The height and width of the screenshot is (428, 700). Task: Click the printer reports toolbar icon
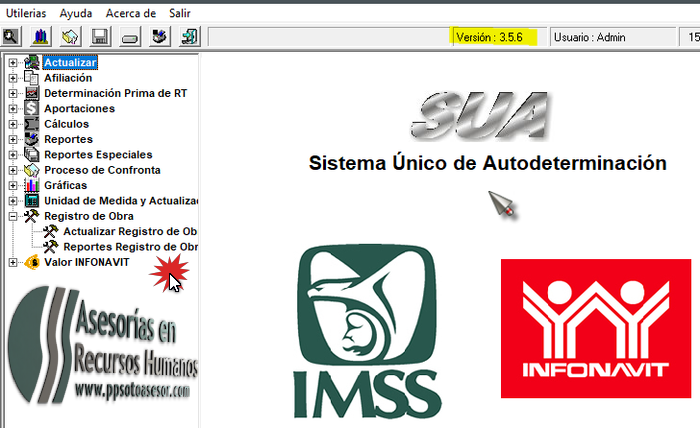(x=159, y=37)
